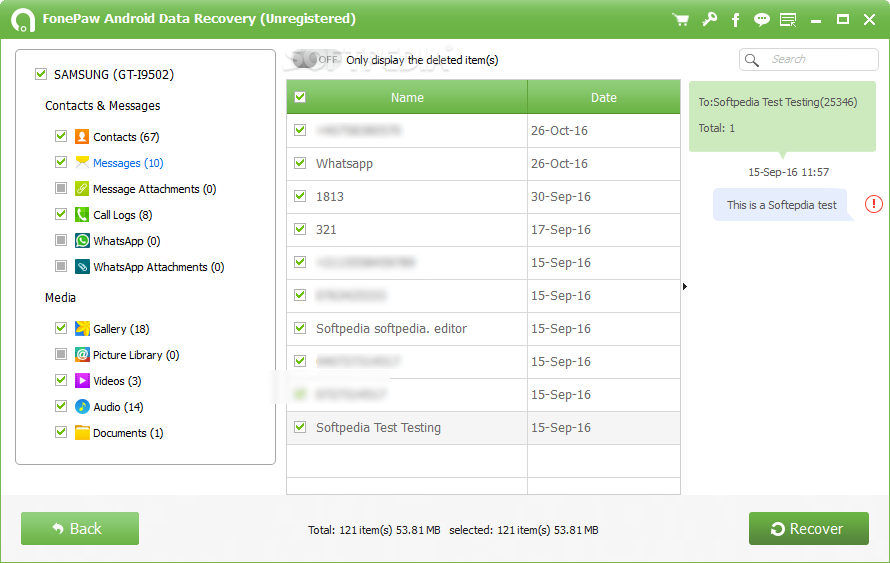Click the Message Attachments icon

(82, 188)
